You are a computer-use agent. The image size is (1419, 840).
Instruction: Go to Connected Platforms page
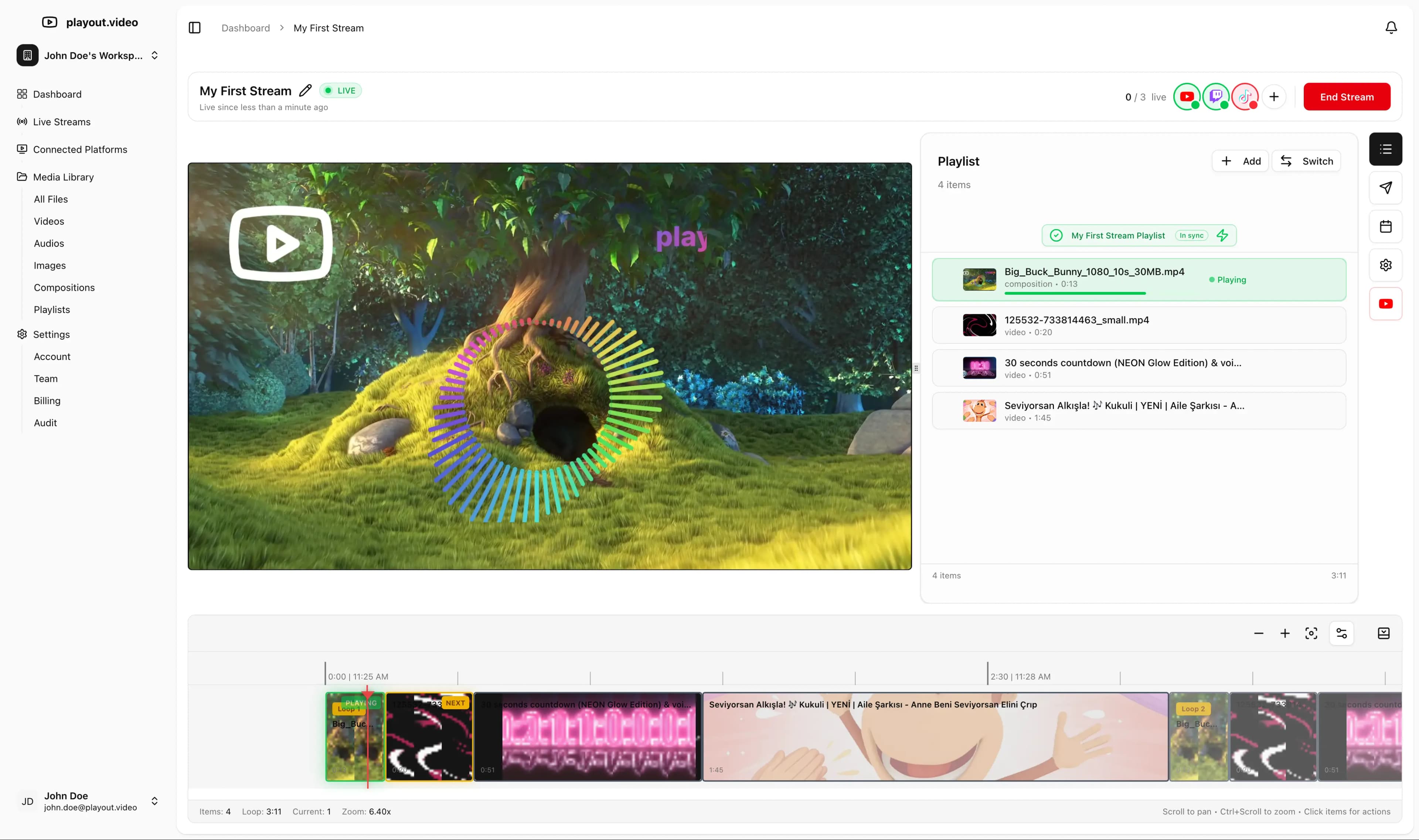point(80,149)
